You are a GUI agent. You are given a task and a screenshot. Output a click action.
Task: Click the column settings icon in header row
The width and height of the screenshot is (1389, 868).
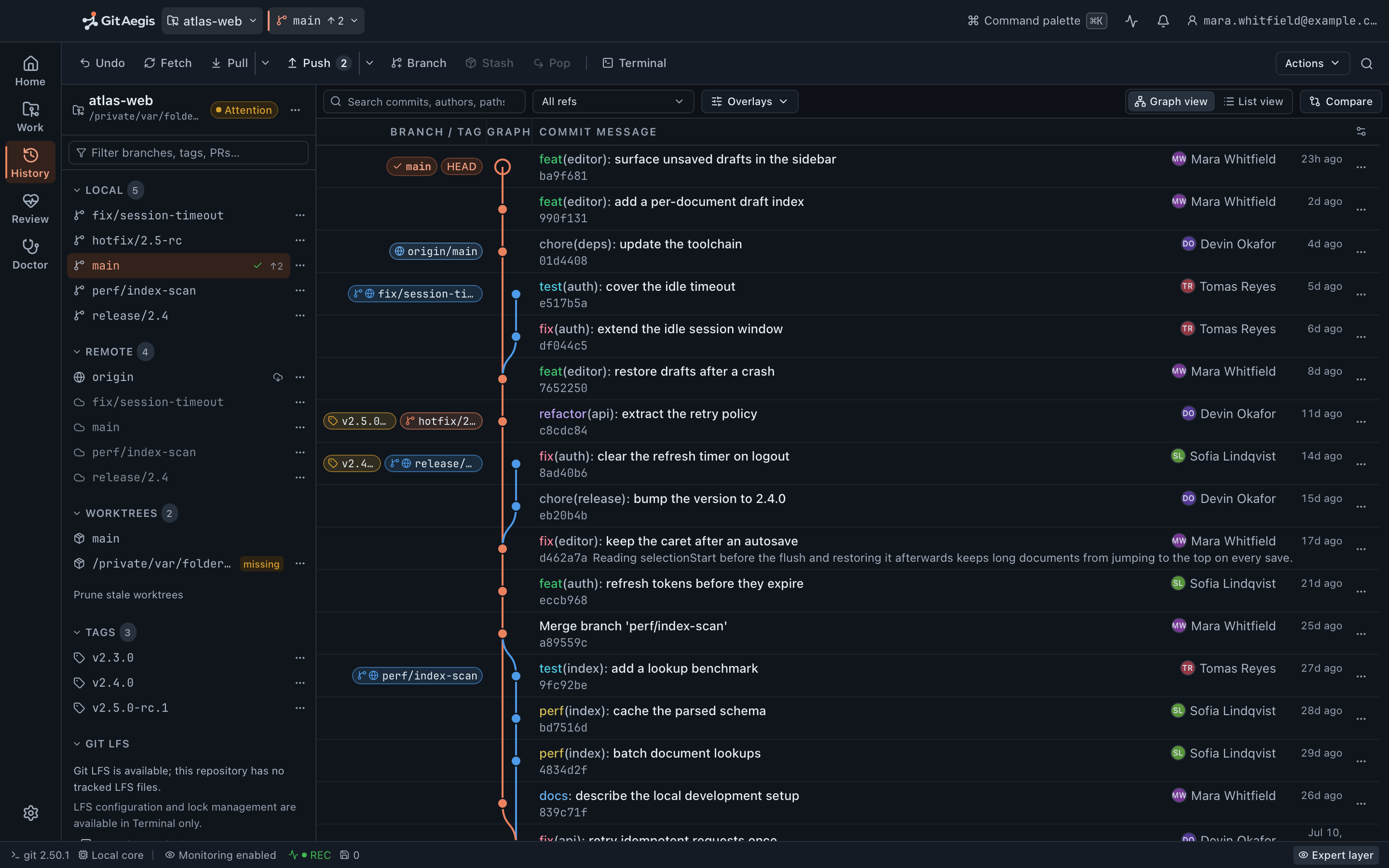pos(1361,132)
